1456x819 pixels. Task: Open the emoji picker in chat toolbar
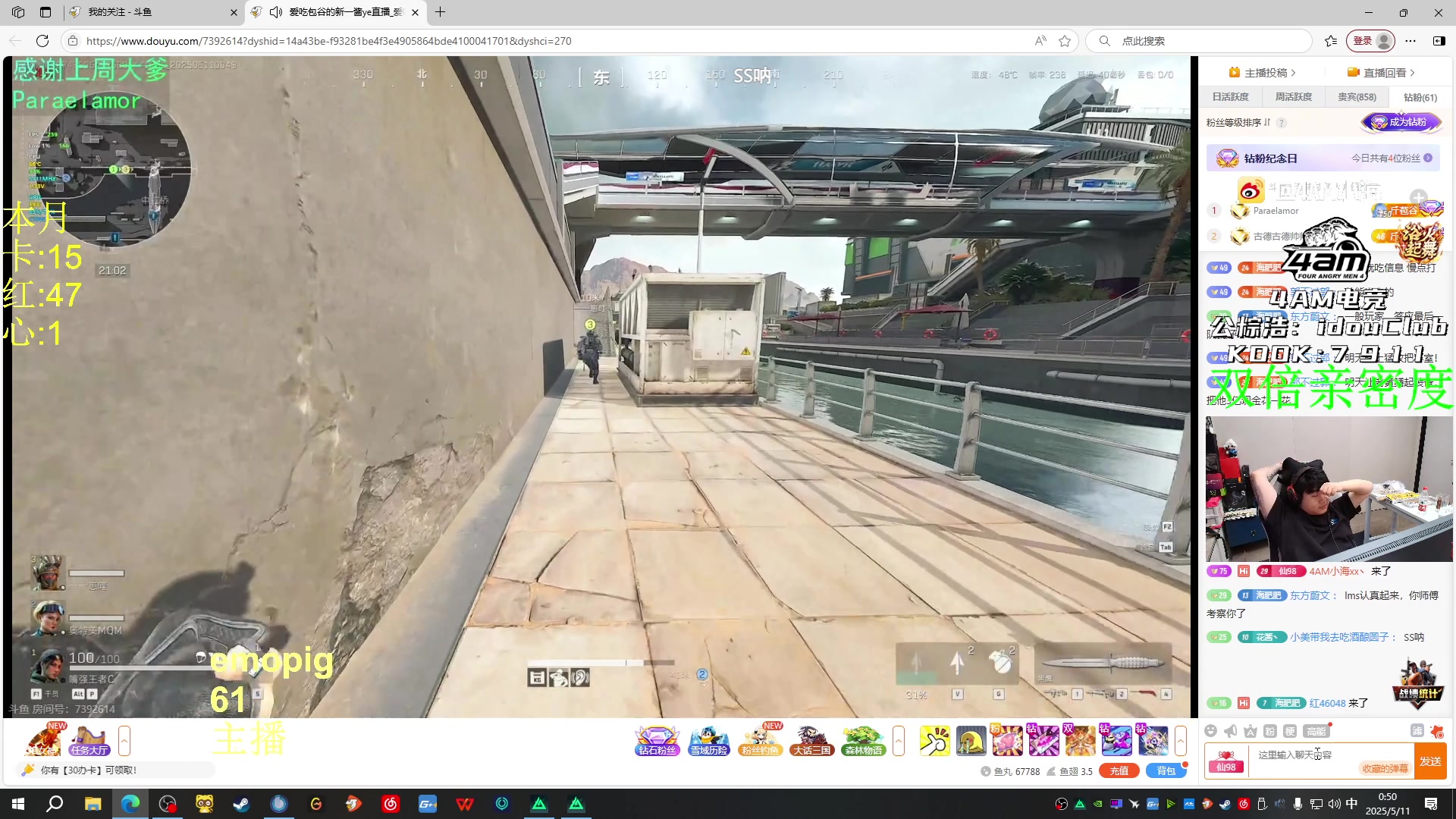(x=1211, y=731)
